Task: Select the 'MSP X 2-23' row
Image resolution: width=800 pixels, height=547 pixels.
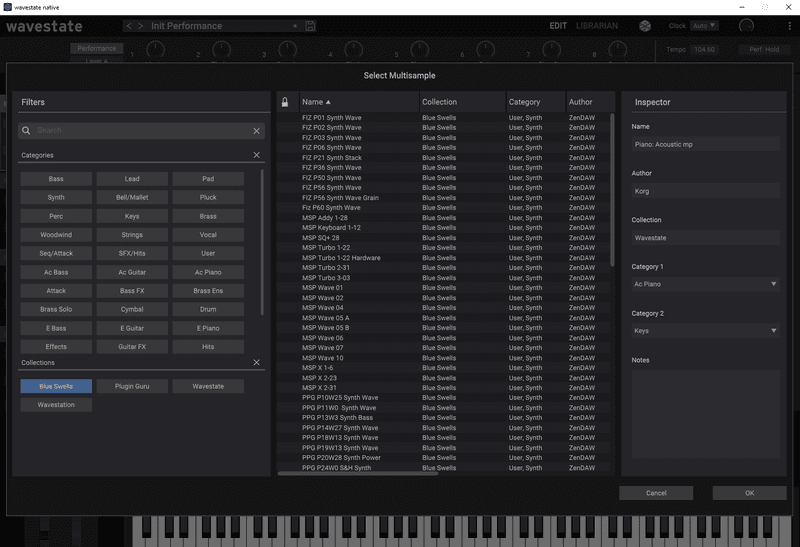Action: 443,378
